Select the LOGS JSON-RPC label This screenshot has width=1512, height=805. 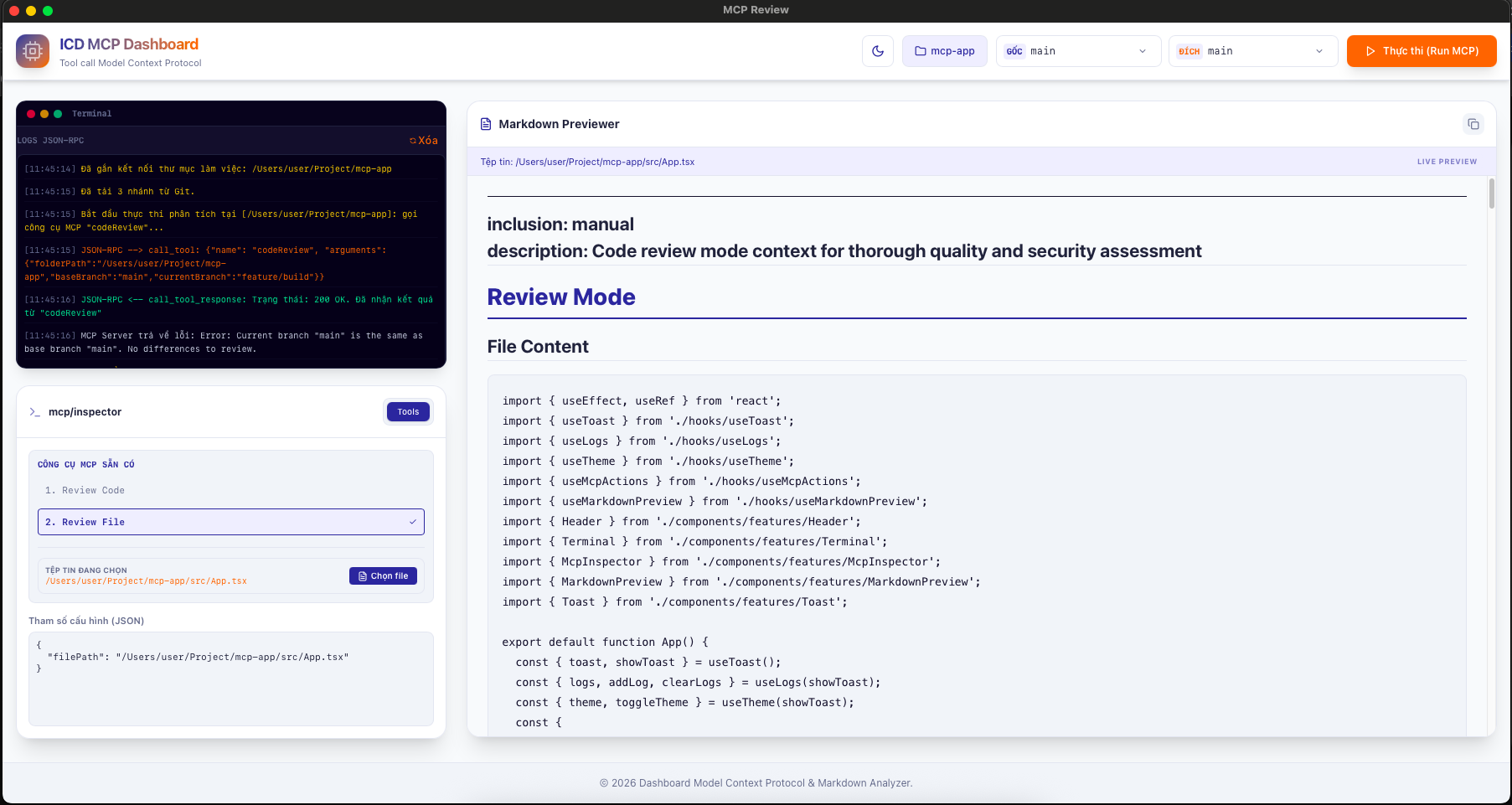tap(51, 141)
